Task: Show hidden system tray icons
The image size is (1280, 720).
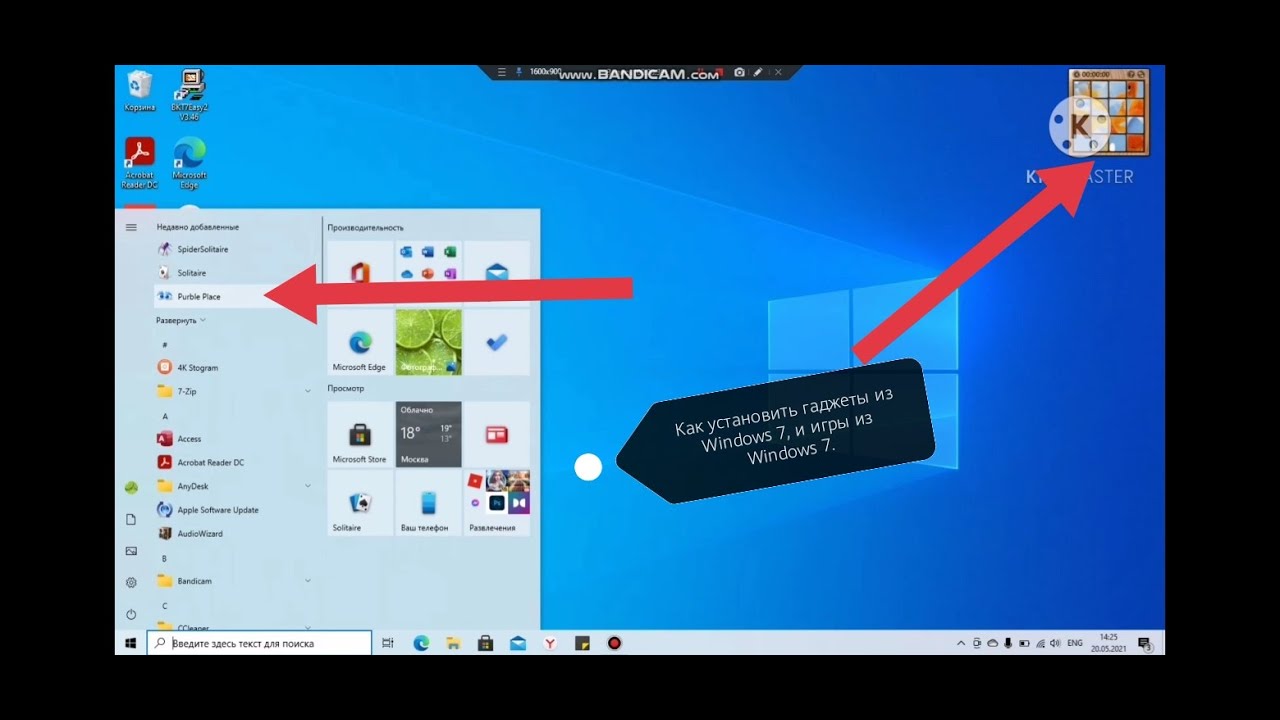Action: [x=961, y=643]
